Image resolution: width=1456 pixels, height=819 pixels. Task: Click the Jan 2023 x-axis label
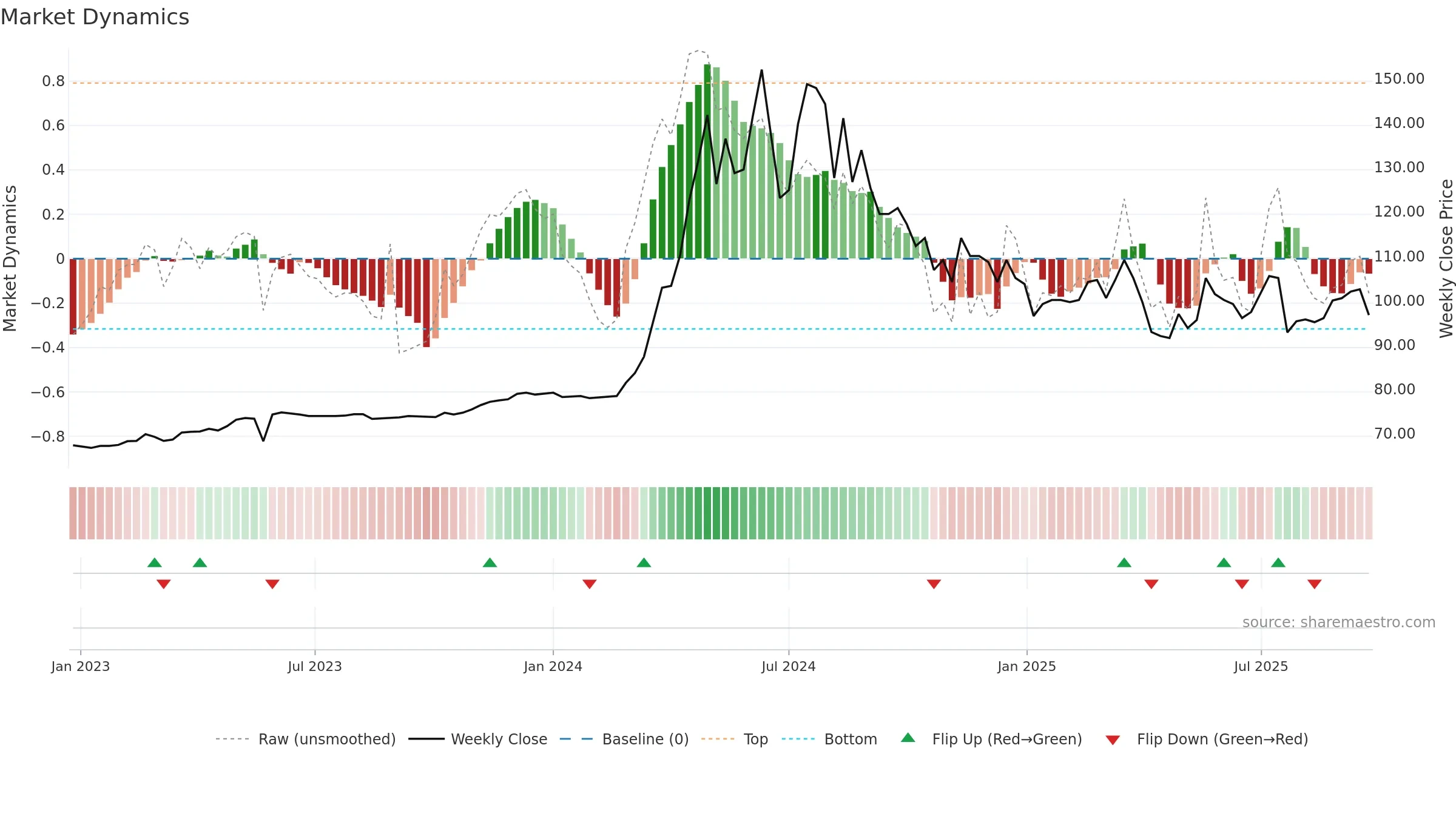81,666
